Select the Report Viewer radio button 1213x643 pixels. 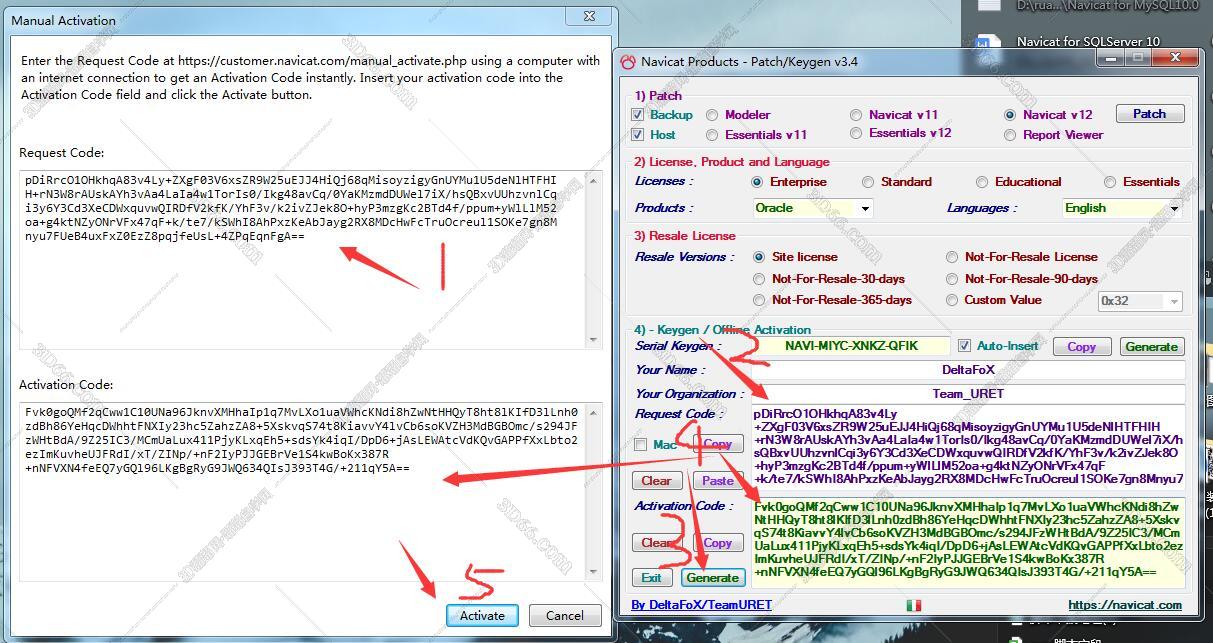click(x=1010, y=135)
